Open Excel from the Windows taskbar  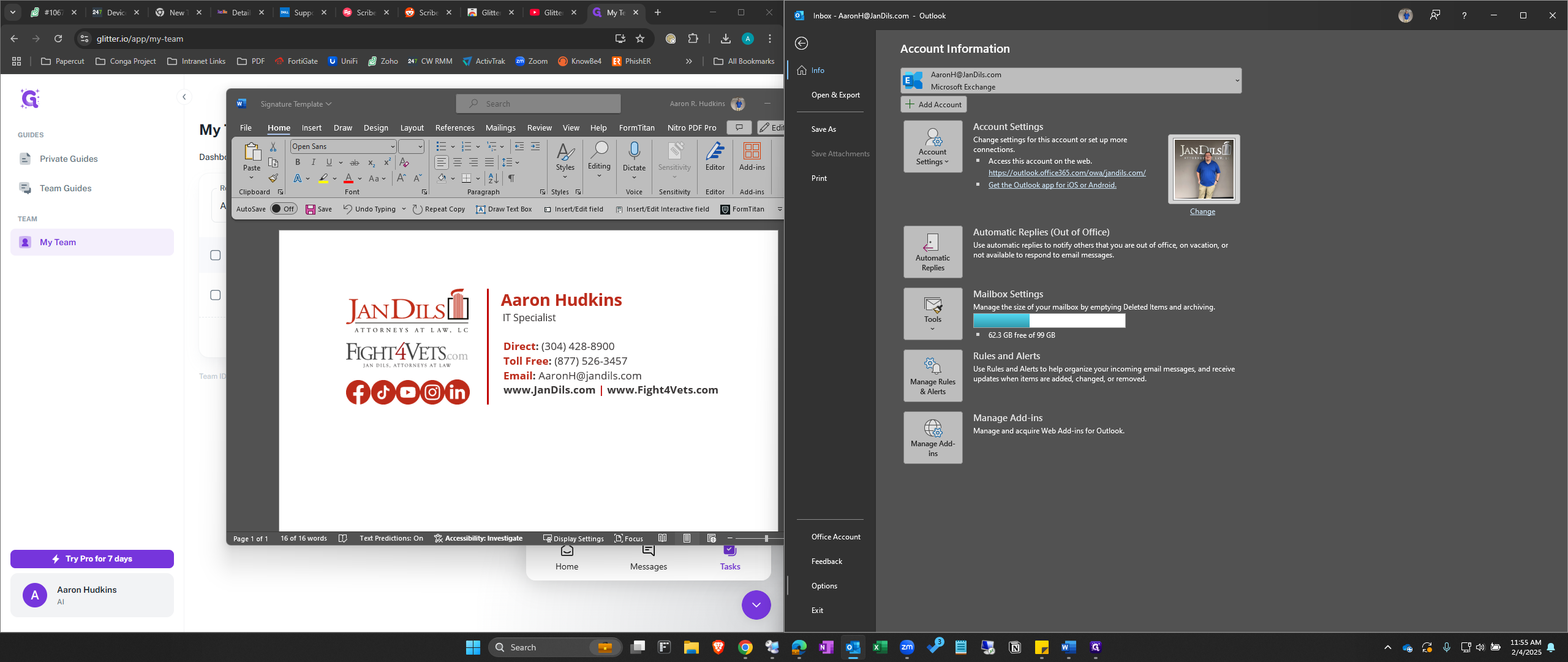click(x=880, y=647)
